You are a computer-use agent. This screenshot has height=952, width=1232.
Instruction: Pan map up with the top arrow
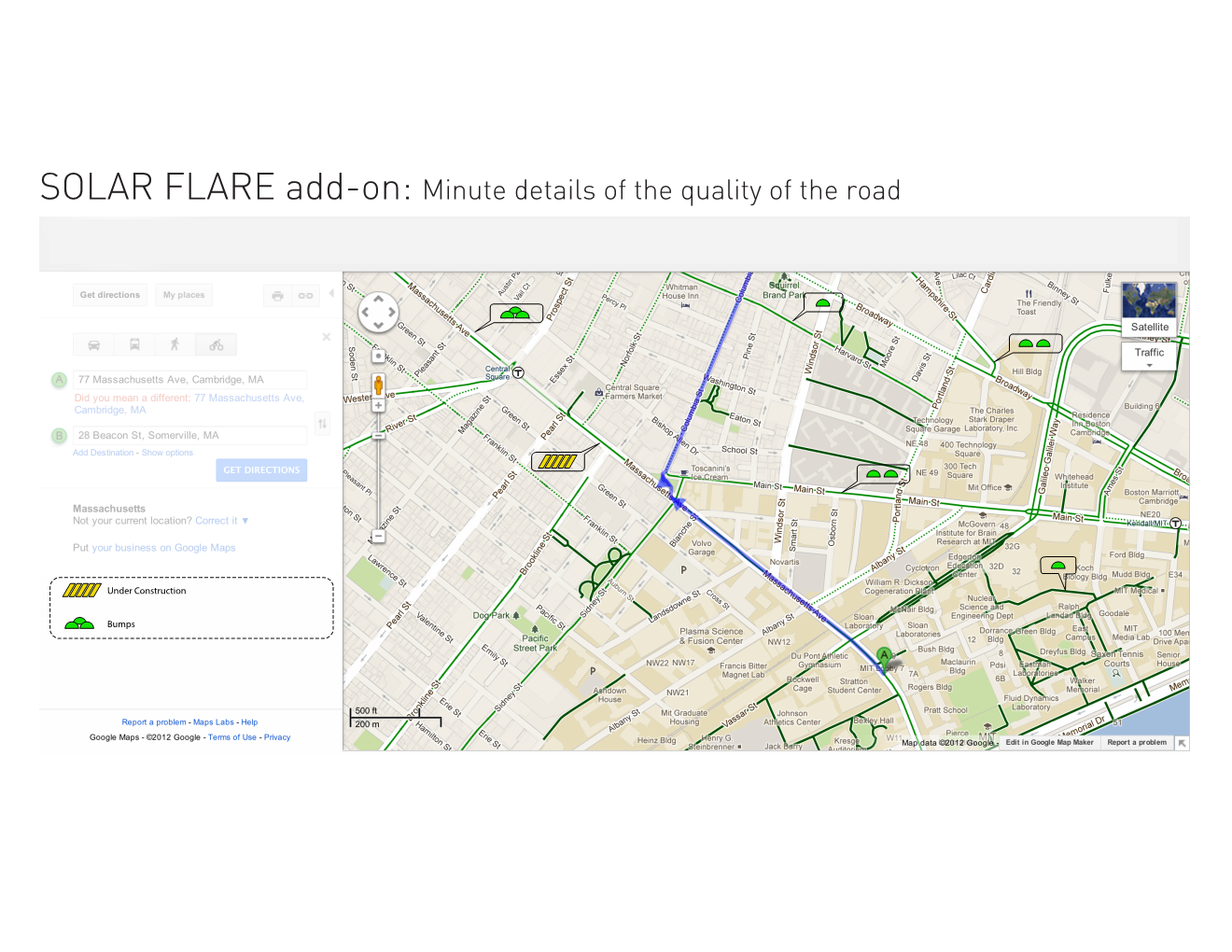(x=378, y=300)
